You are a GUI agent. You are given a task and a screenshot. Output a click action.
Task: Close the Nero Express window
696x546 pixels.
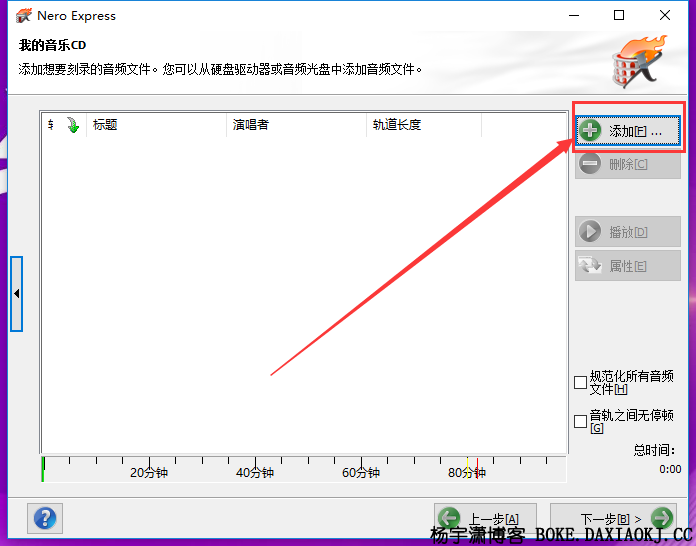(665, 16)
